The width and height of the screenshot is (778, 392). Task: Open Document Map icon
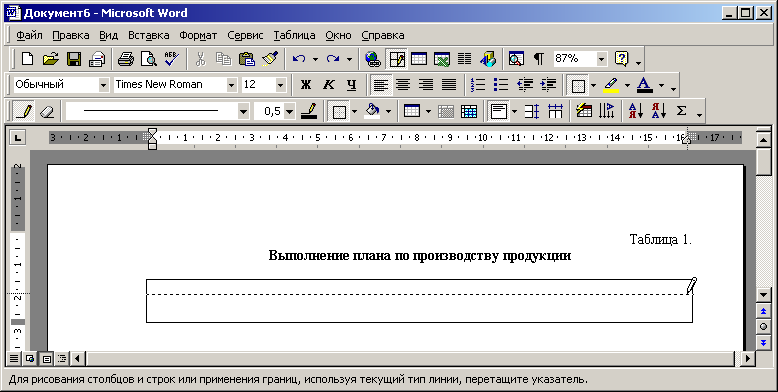pyautogui.click(x=516, y=59)
